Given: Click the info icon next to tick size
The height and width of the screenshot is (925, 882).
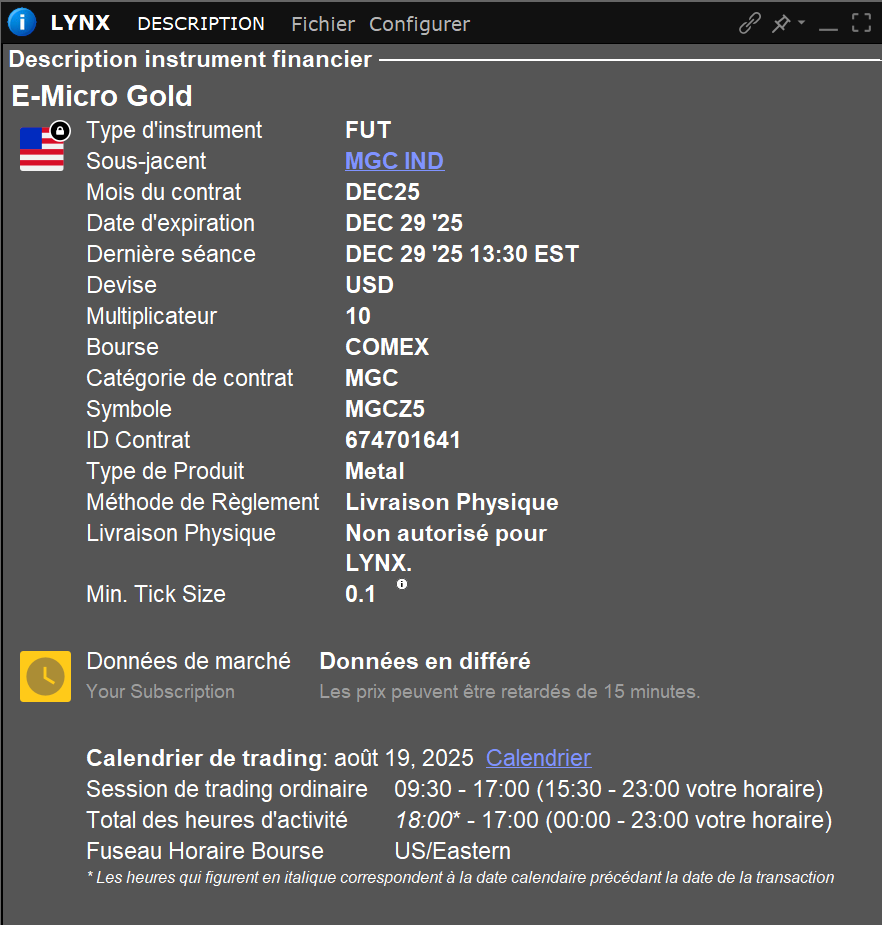Looking at the screenshot, I should click(402, 584).
